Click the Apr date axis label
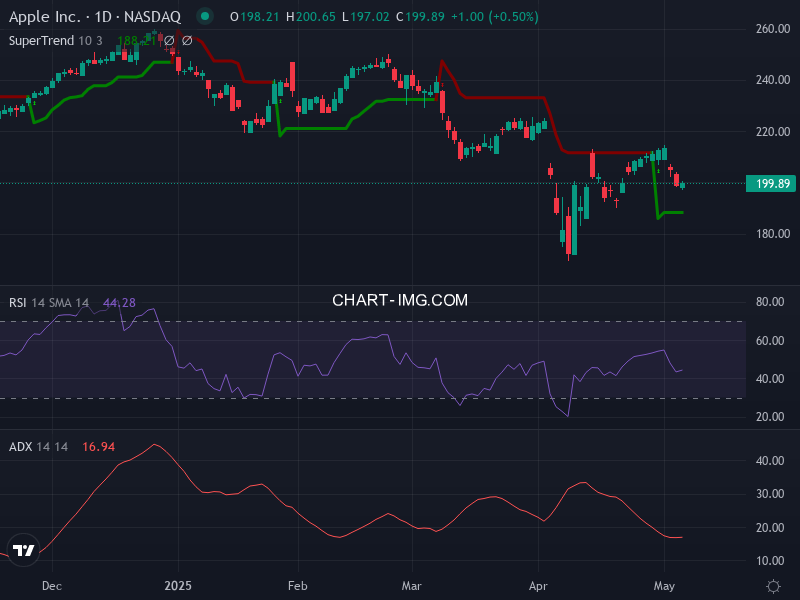This screenshot has height=600, width=800. 538,586
